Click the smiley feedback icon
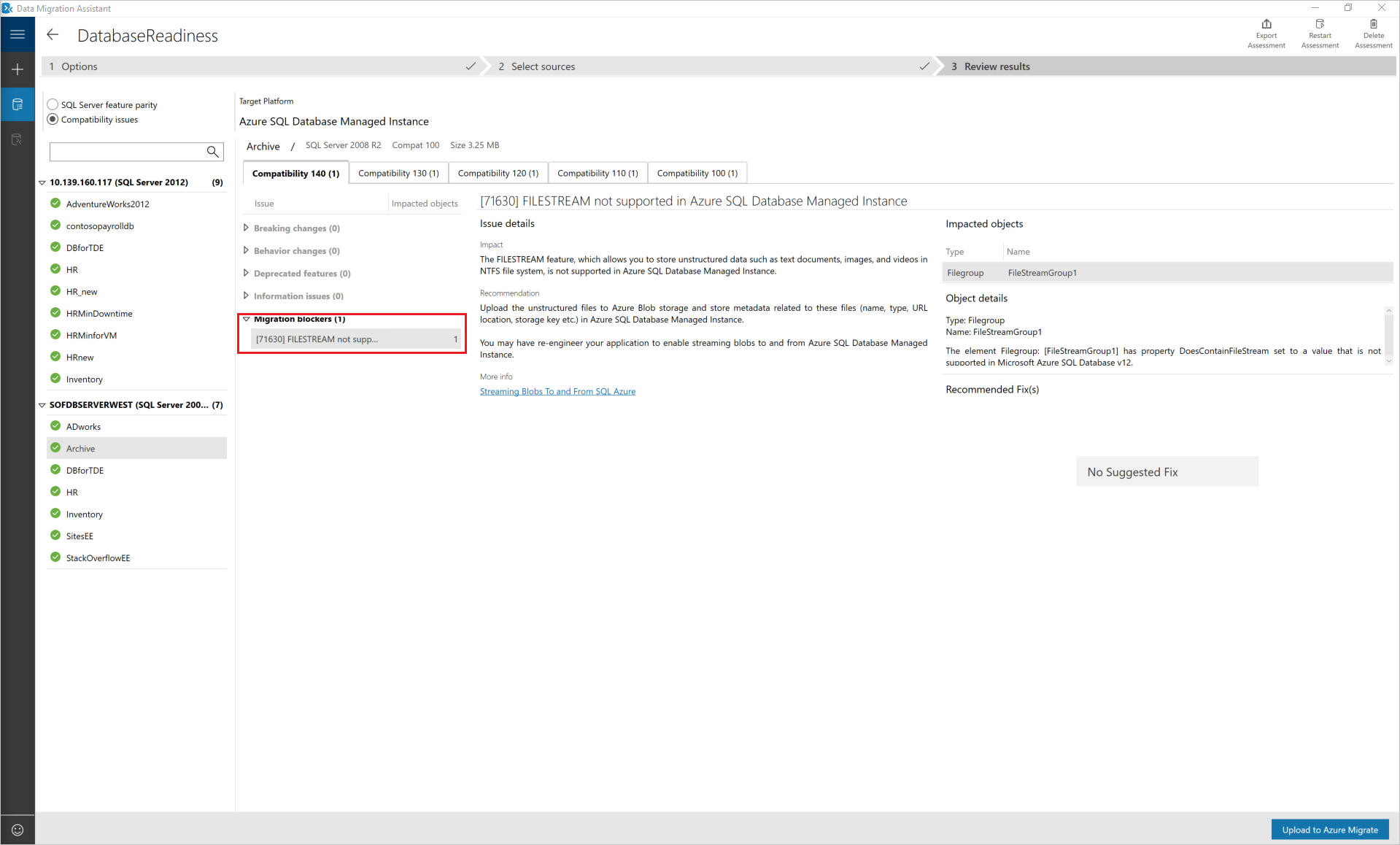The height and width of the screenshot is (845, 1400). [18, 830]
